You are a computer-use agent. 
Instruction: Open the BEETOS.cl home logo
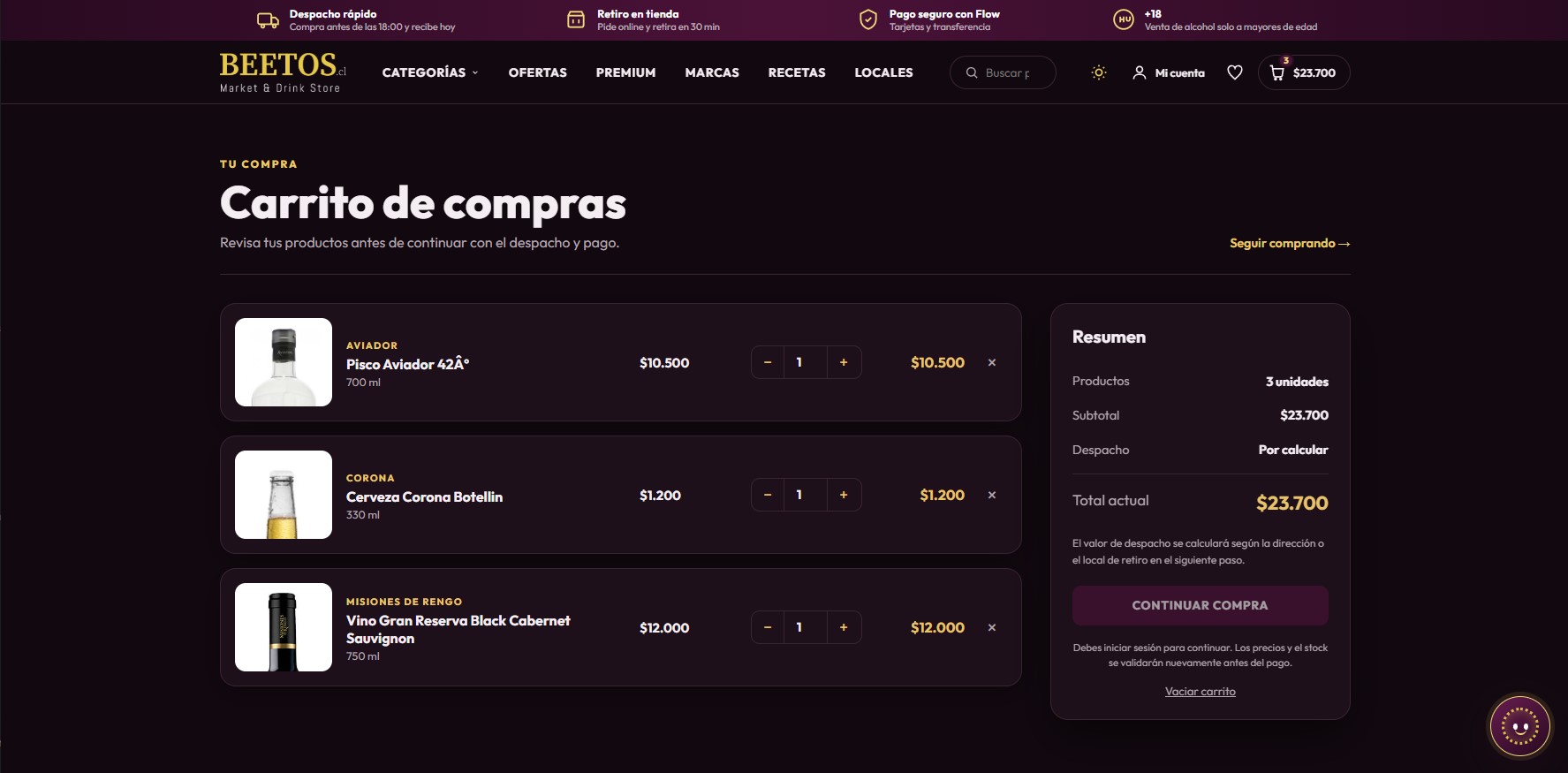pyautogui.click(x=283, y=72)
